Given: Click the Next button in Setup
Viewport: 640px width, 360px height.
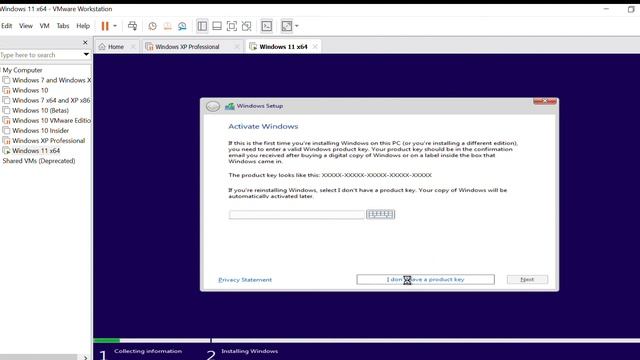Looking at the screenshot, I should (x=527, y=280).
